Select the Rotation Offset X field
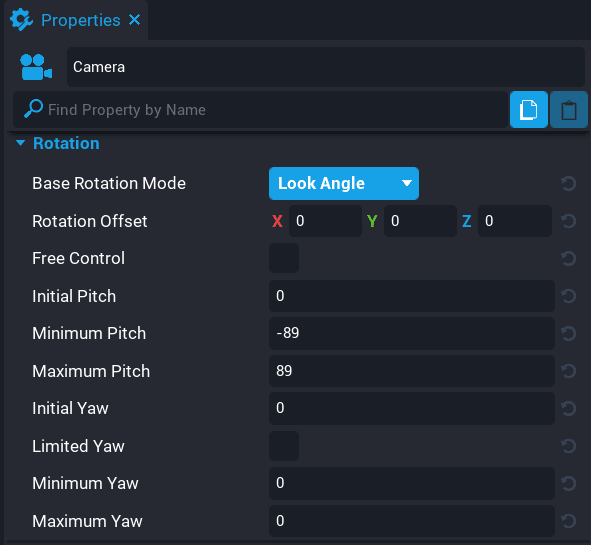The height and width of the screenshot is (545, 591). click(x=325, y=221)
